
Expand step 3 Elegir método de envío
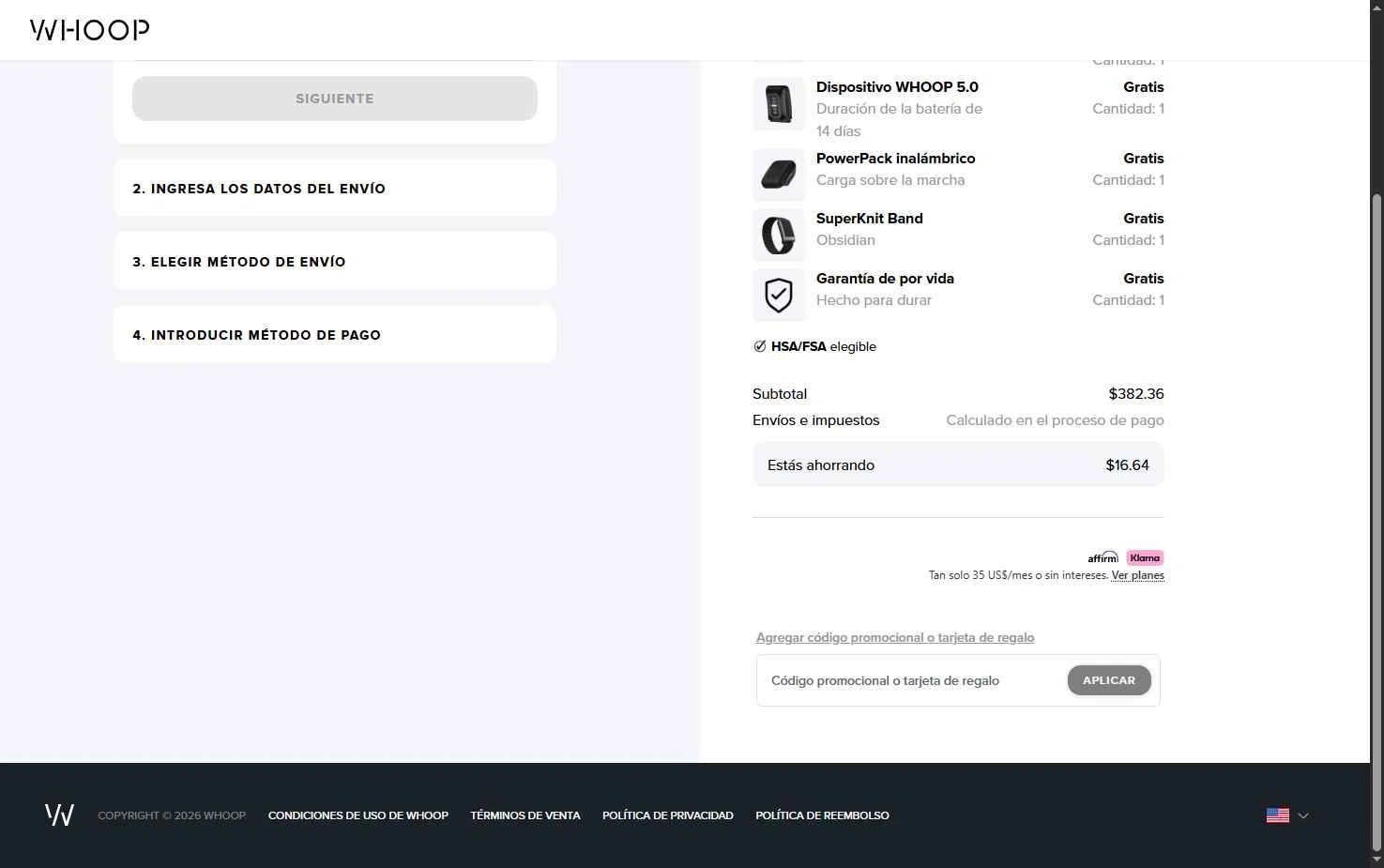coord(335,262)
